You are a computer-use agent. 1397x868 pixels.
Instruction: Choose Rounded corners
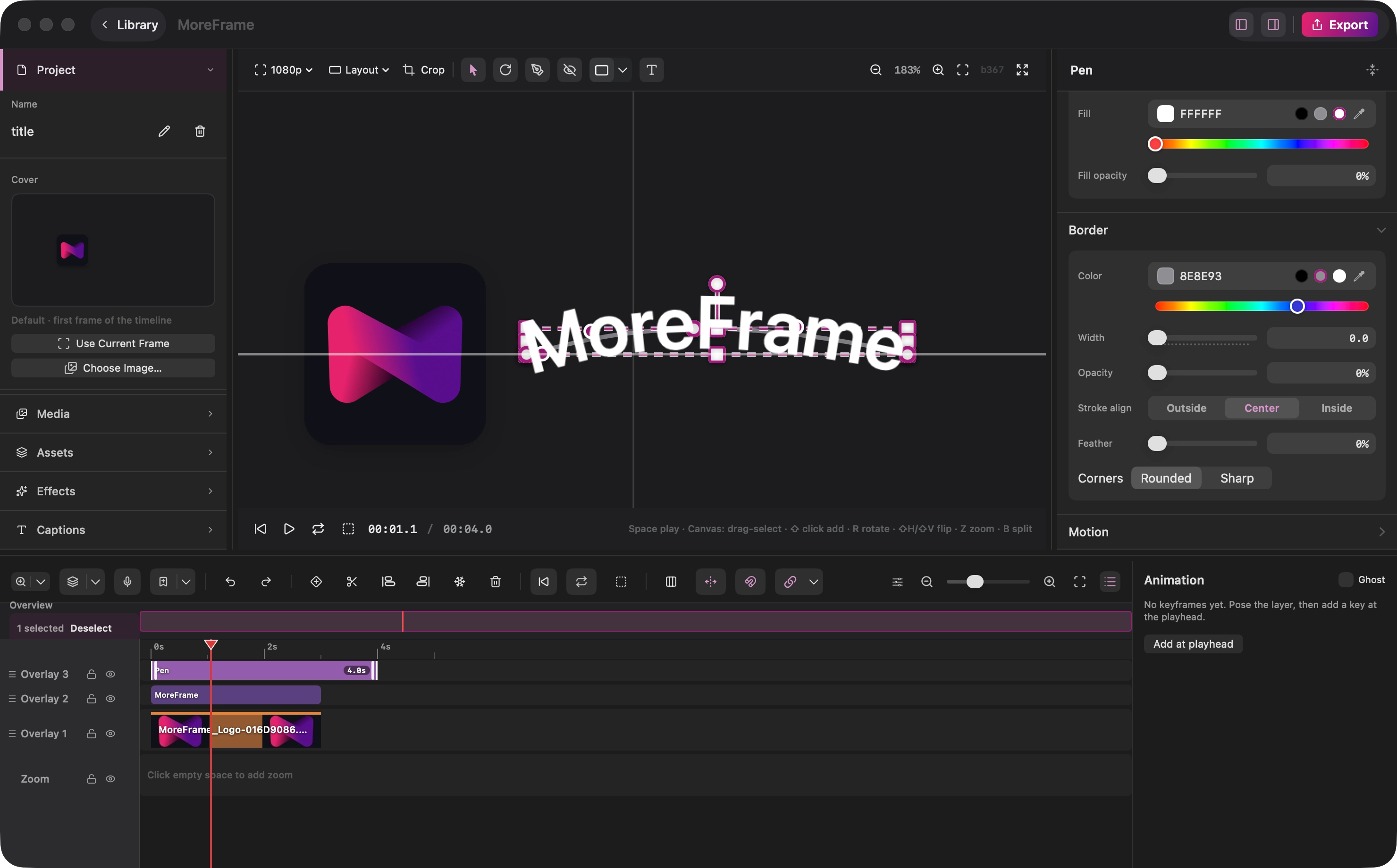pos(1166,478)
